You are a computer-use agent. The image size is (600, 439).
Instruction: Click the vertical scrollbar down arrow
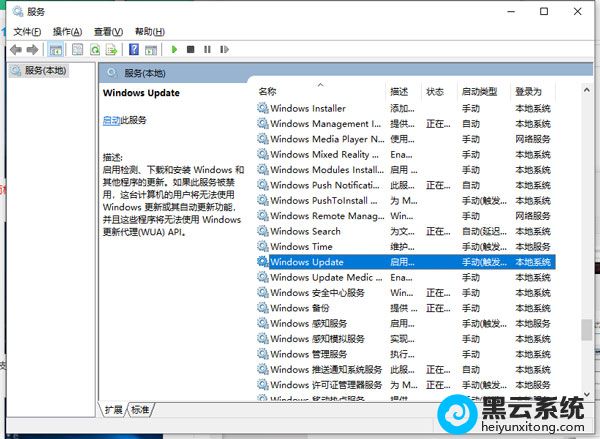(x=586, y=395)
